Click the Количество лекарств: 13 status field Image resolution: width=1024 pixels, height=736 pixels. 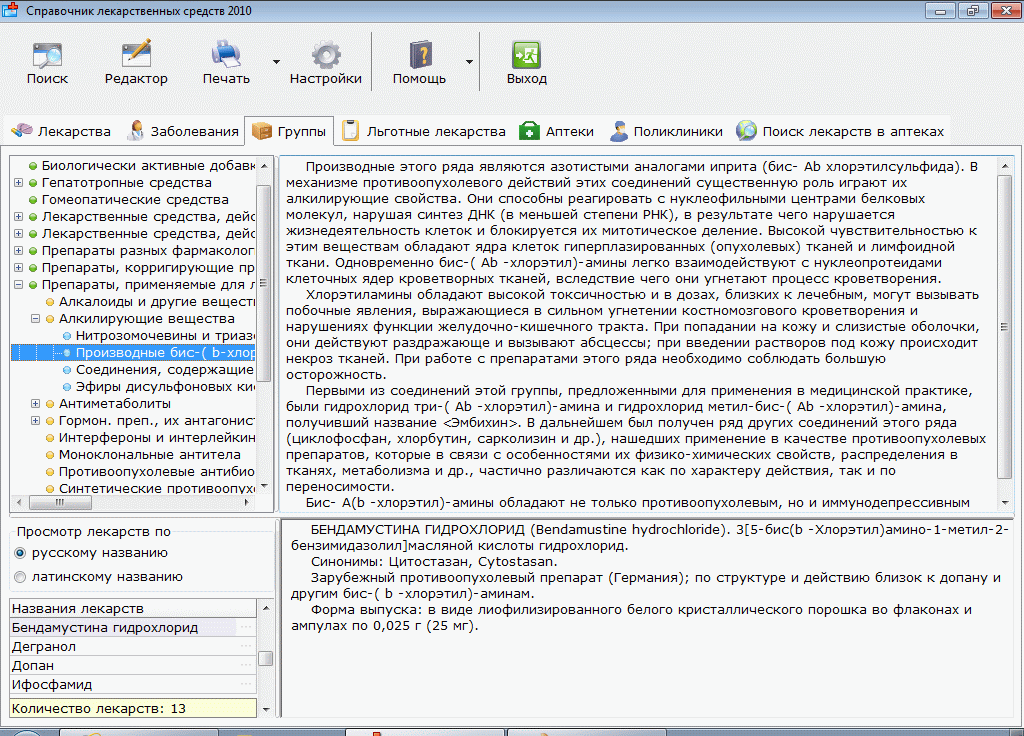tap(133, 709)
